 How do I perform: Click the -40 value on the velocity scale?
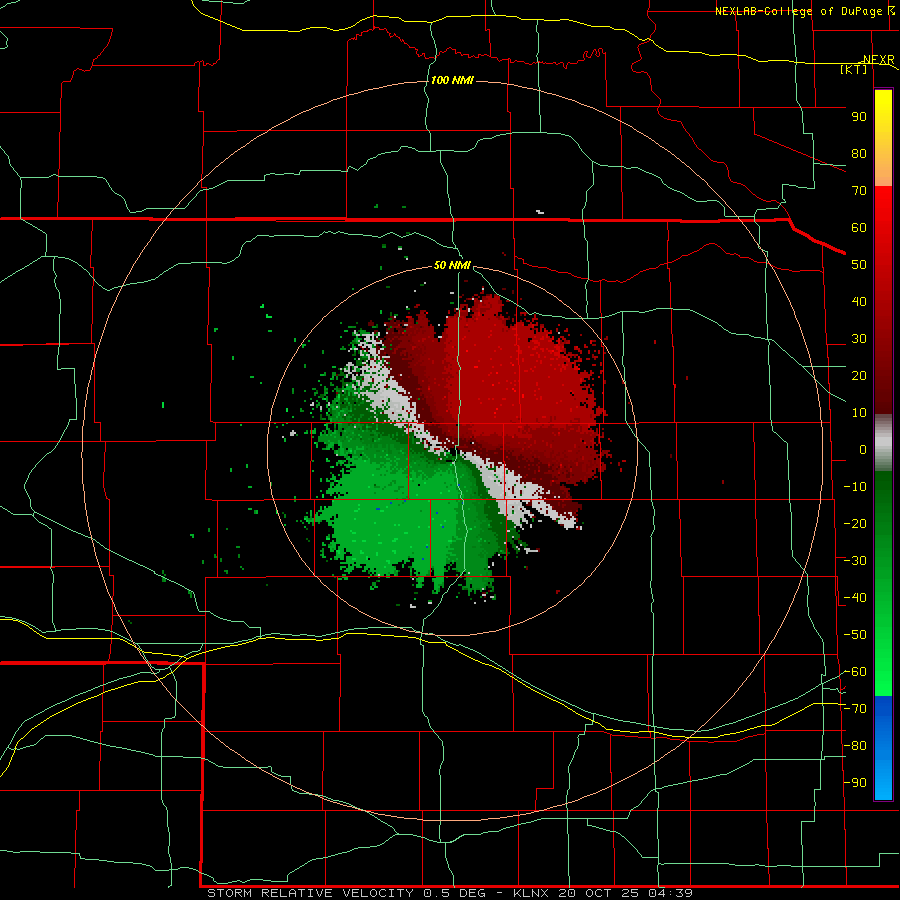coord(855,598)
